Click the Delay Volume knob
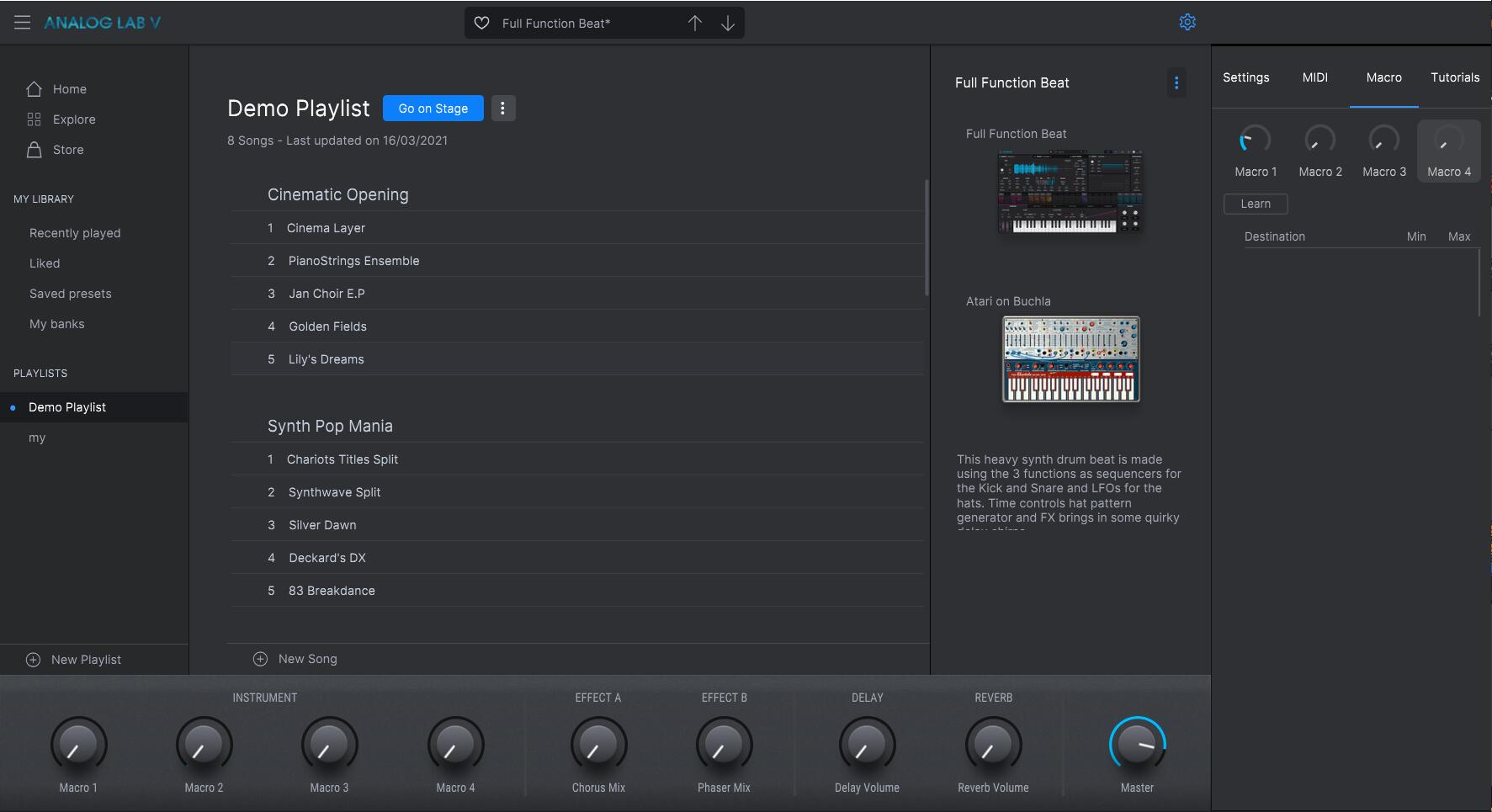The width and height of the screenshot is (1492, 812). (867, 745)
